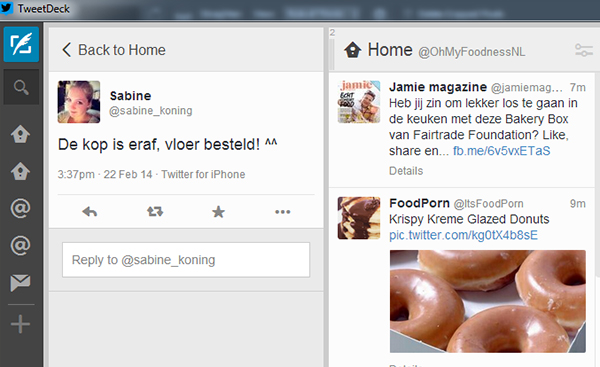Viewport: 600px width, 367px height.
Task: Open the new tweet compose button
Action: pyautogui.click(x=21, y=44)
